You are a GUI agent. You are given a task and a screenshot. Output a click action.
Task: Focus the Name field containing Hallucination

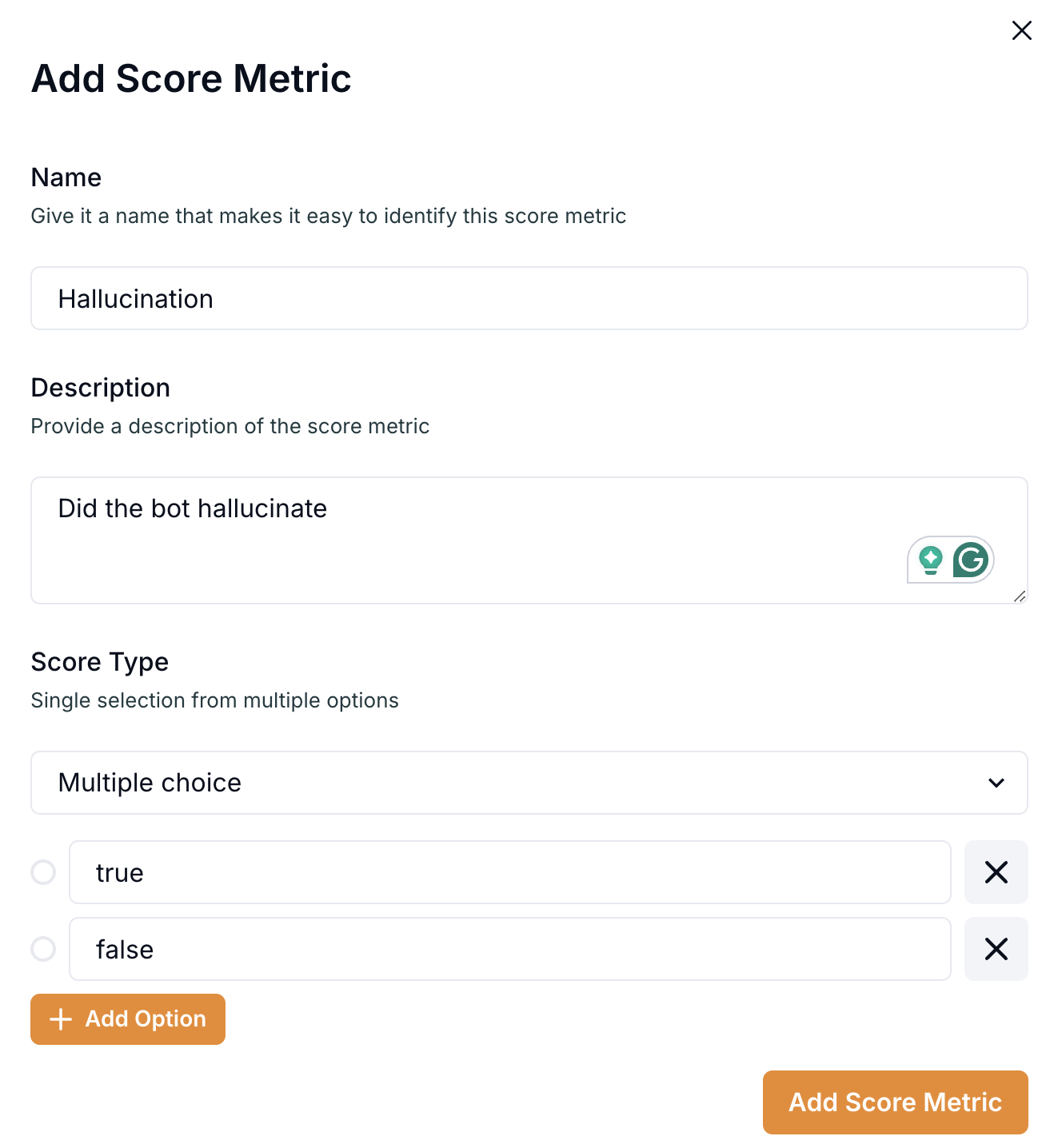529,298
